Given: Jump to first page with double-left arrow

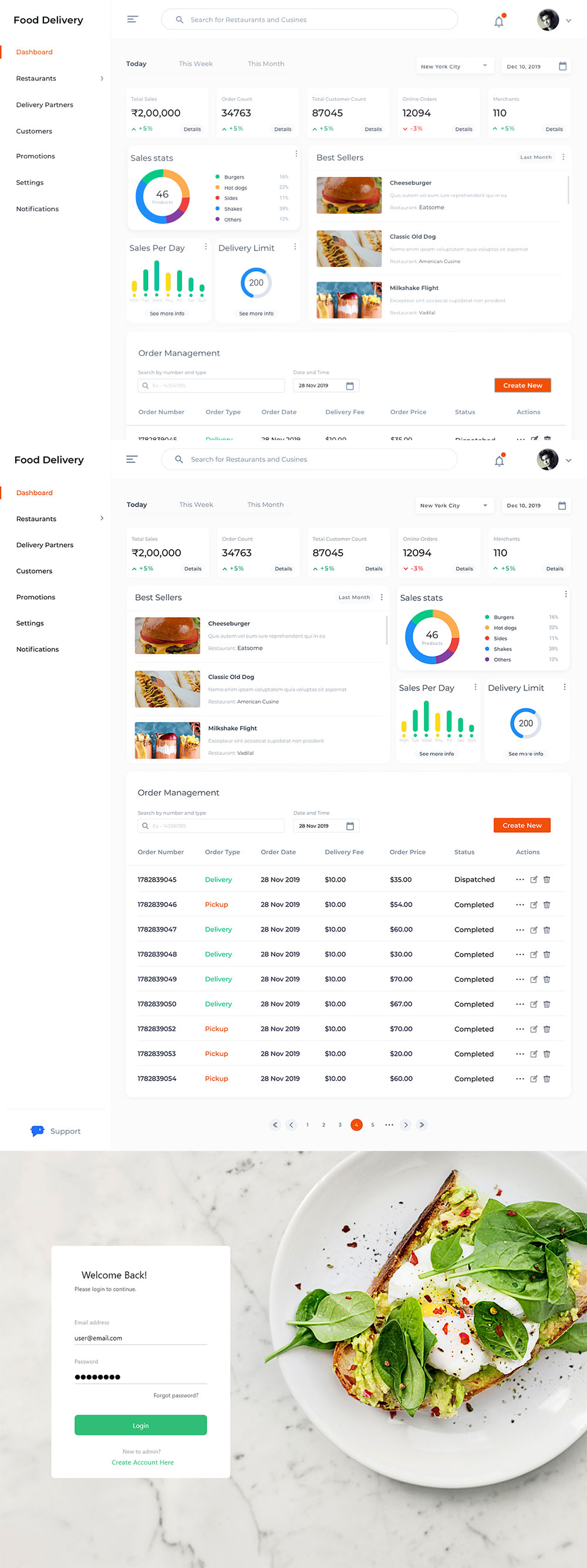Looking at the screenshot, I should (275, 1125).
